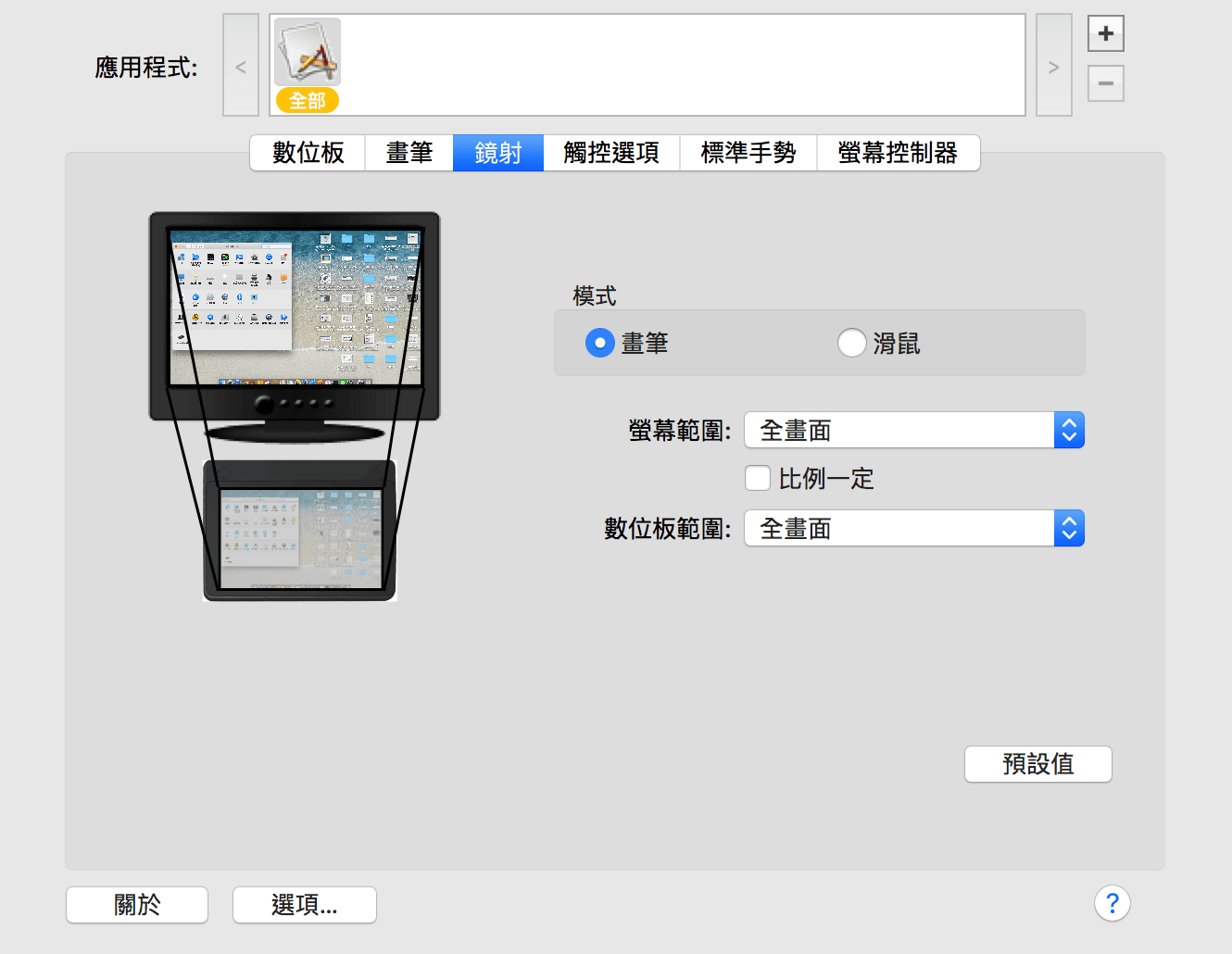The height and width of the screenshot is (954, 1232).
Task: Switch to the 數位板 tab
Action: click(x=308, y=153)
